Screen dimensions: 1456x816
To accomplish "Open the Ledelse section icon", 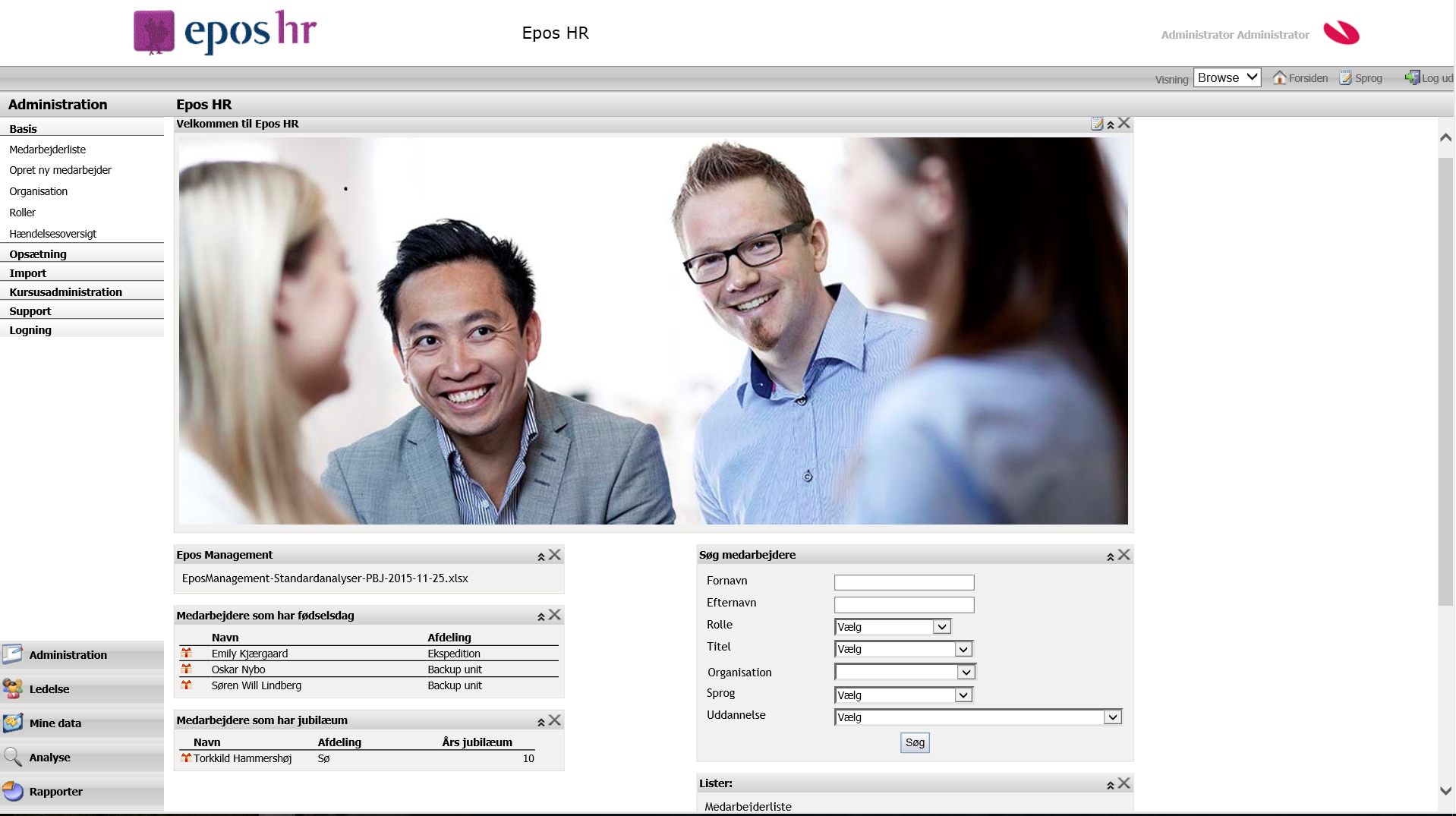I will [13, 688].
